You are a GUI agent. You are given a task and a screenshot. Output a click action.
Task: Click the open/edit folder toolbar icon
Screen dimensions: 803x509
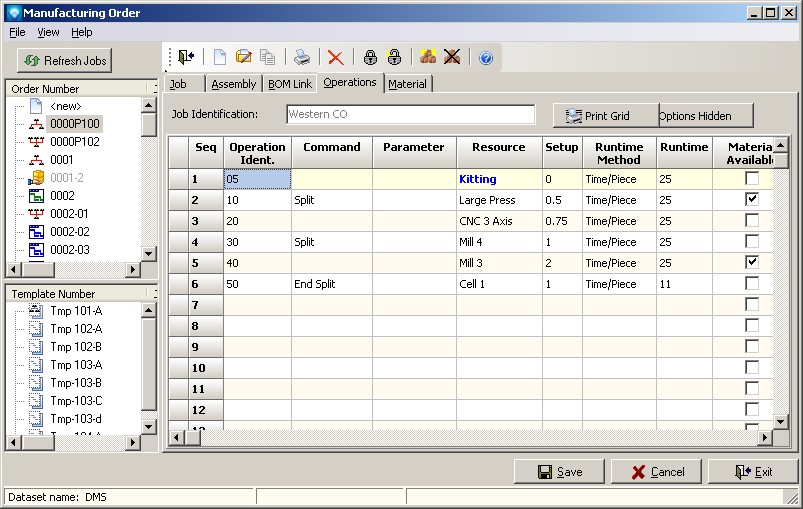[244, 58]
